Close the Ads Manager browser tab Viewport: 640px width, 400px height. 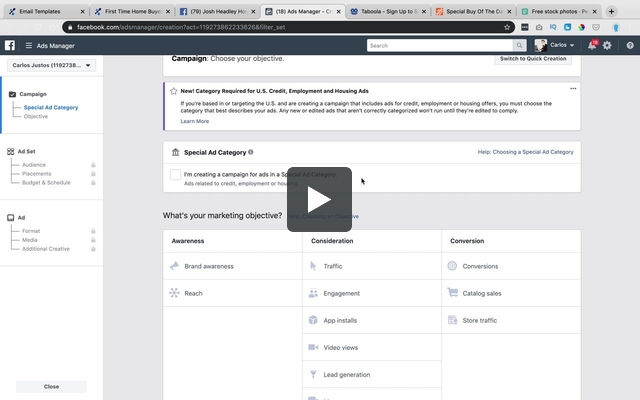pyautogui.click(x=338, y=11)
